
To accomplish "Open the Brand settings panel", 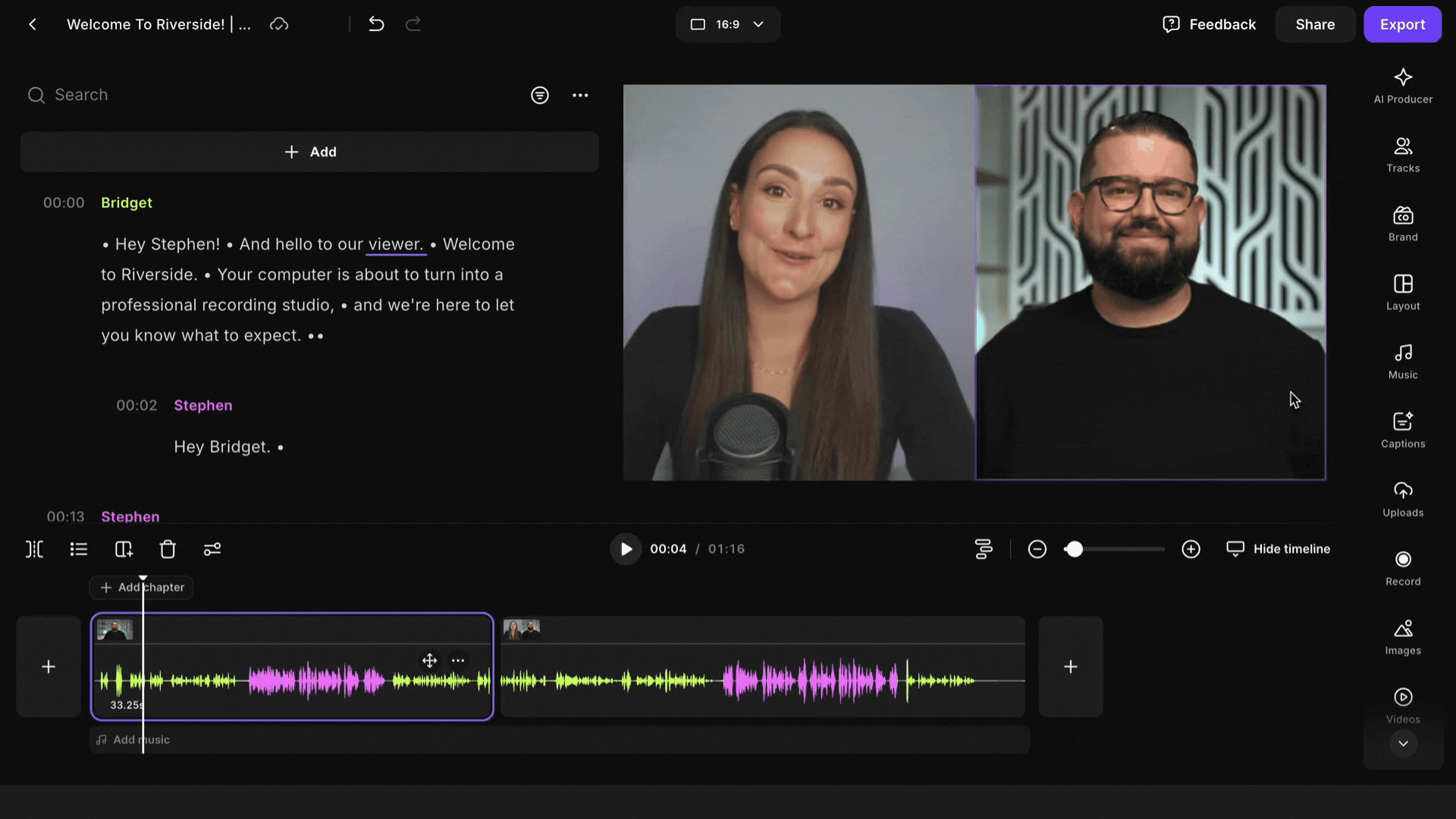I will (1402, 224).
